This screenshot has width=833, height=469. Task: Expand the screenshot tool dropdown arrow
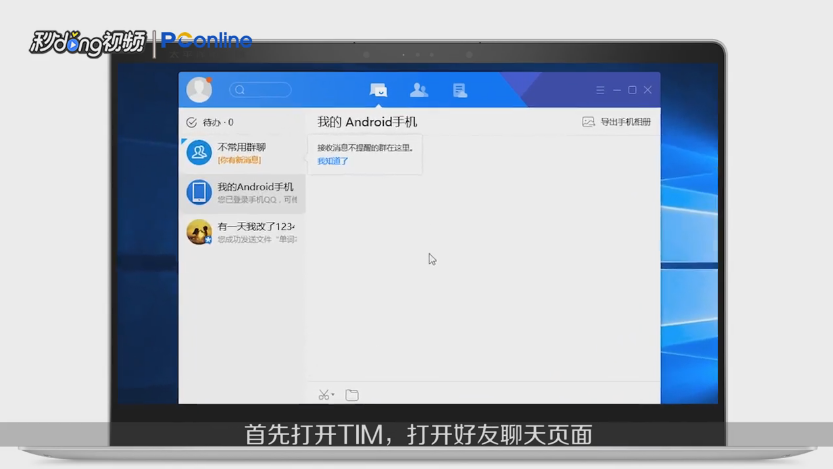pyautogui.click(x=333, y=394)
